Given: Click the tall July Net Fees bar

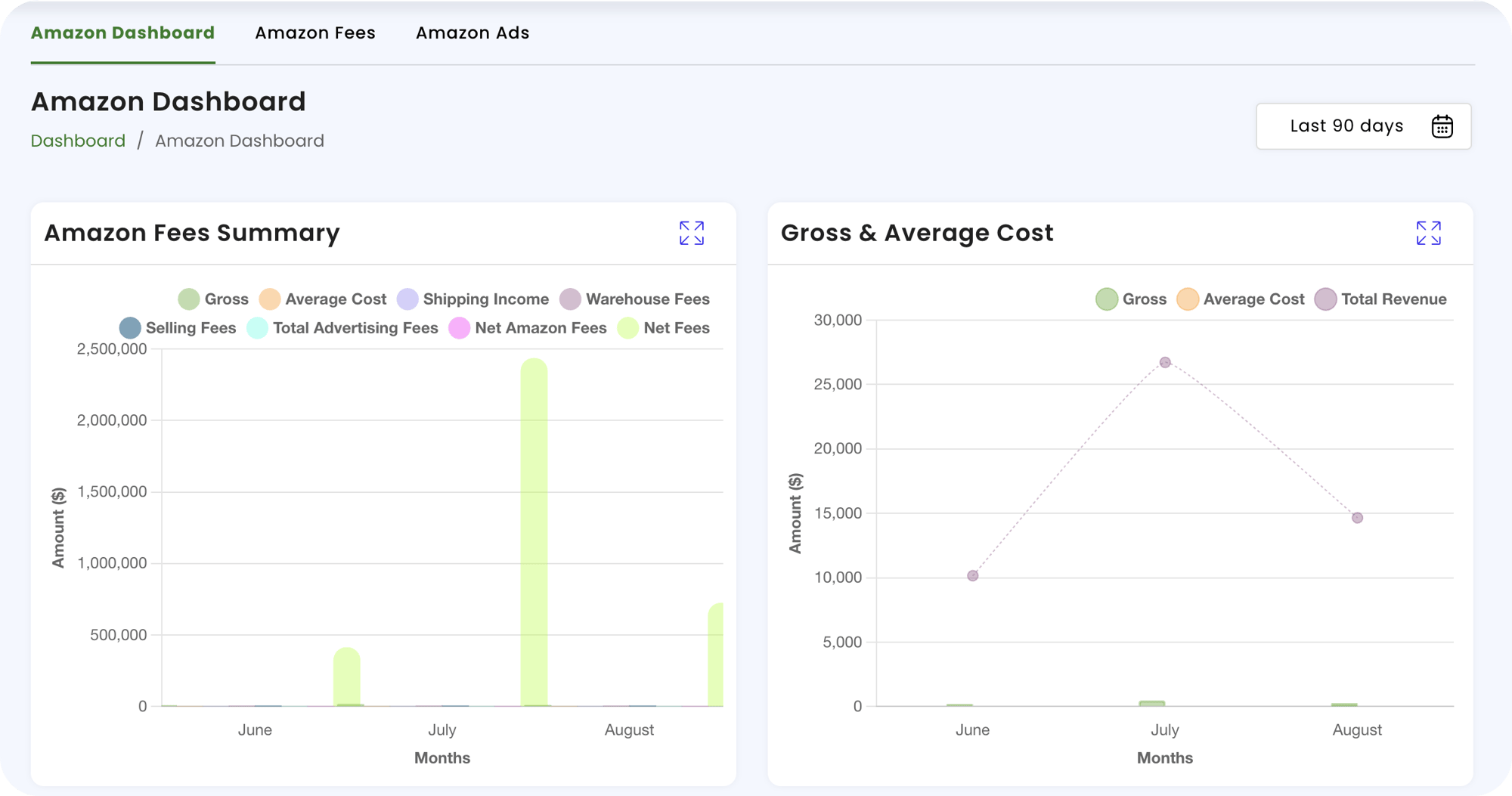Looking at the screenshot, I should (x=534, y=532).
